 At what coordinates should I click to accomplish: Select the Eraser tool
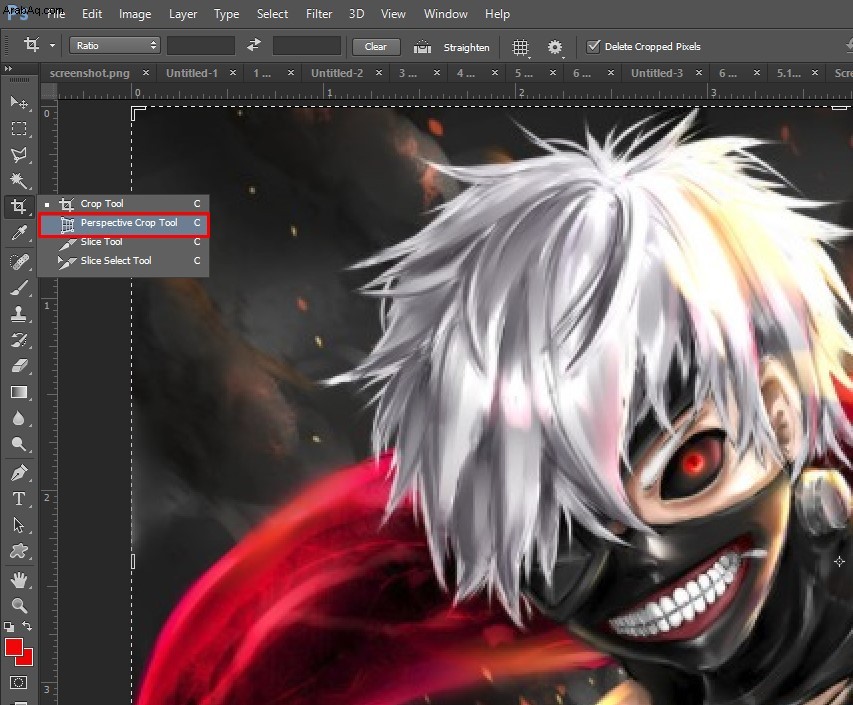tap(19, 366)
